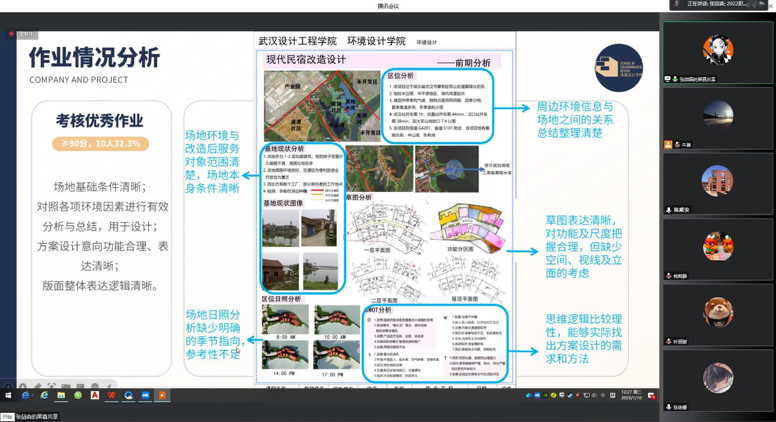Screen dimensions: 776x422
Task: Click the blue Q browser taskbar icon
Action: click(x=128, y=395)
